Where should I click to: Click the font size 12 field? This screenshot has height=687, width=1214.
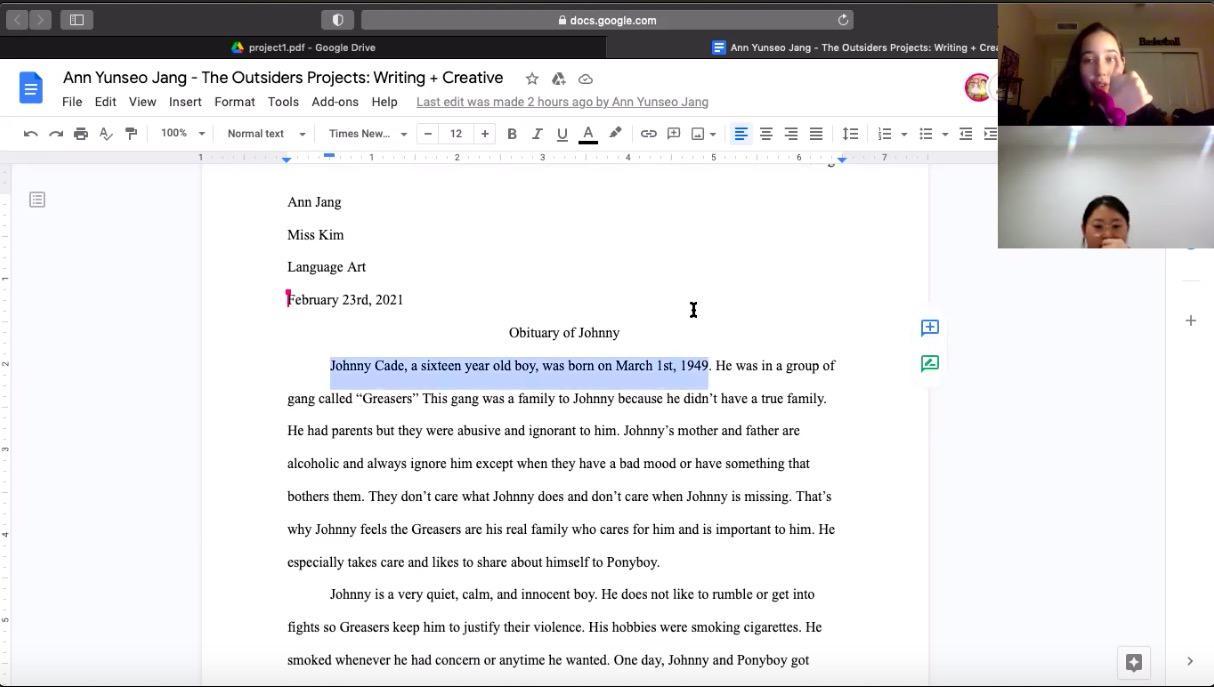[x=456, y=134]
